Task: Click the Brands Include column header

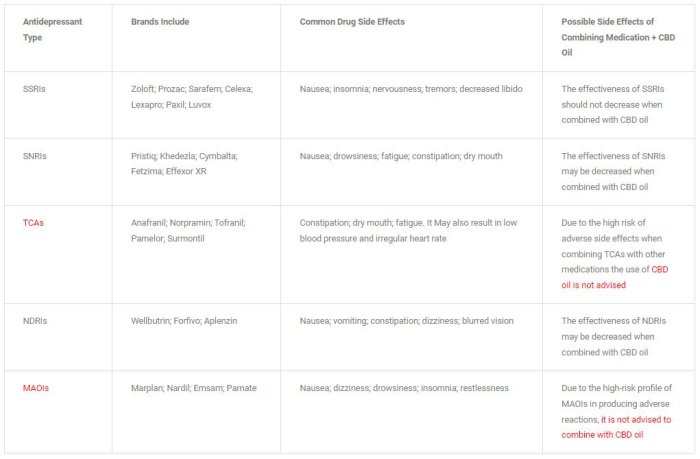Action: (x=160, y=21)
